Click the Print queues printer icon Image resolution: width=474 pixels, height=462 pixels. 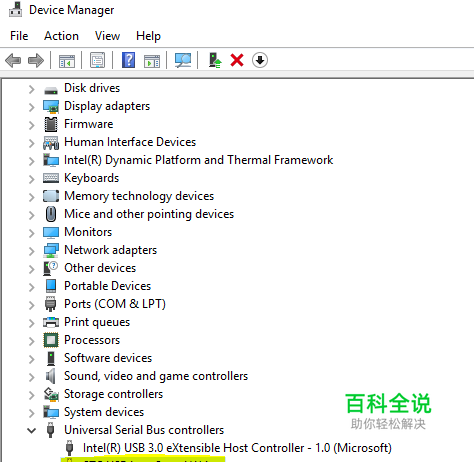click(51, 322)
